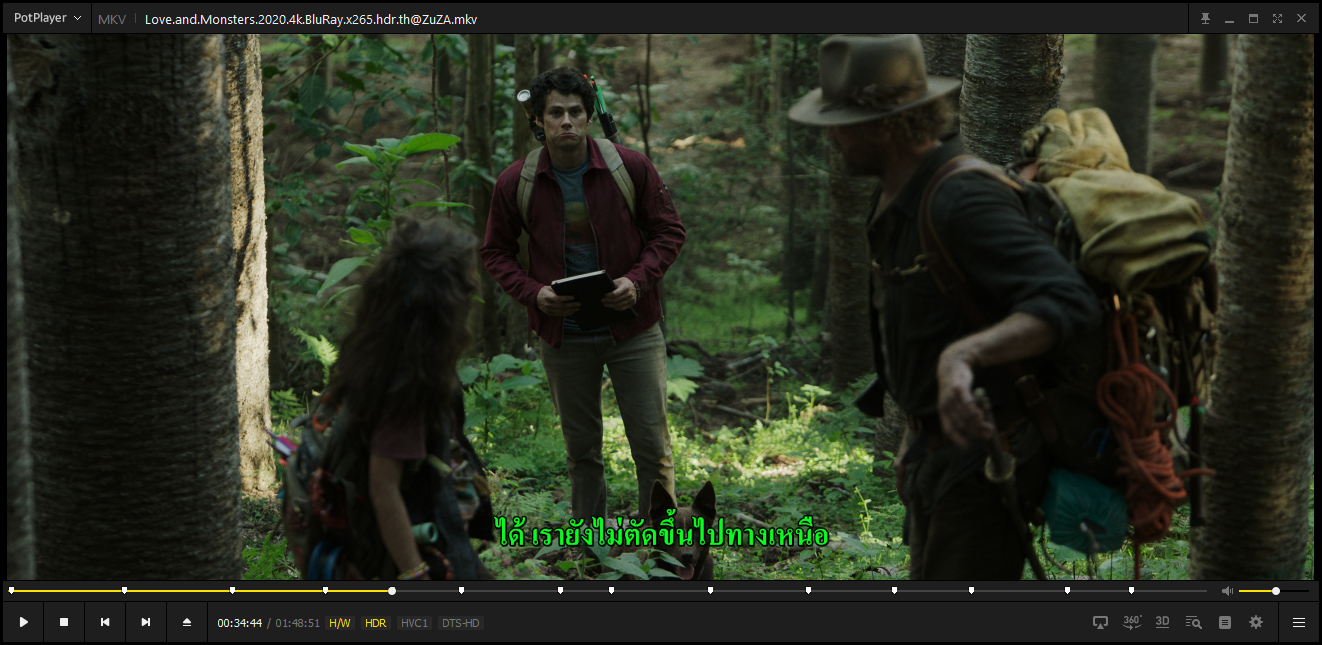Minimize the PotPlayer window
This screenshot has width=1322, height=645.
coord(1229,19)
